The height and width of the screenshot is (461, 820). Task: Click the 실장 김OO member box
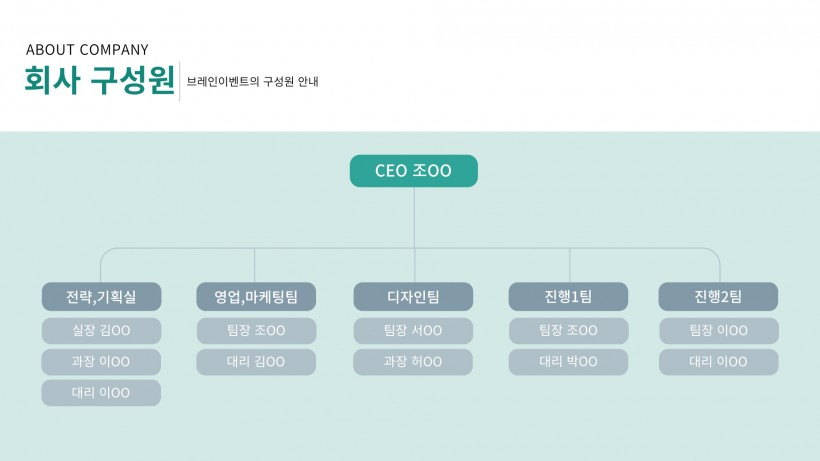pyautogui.click(x=101, y=331)
